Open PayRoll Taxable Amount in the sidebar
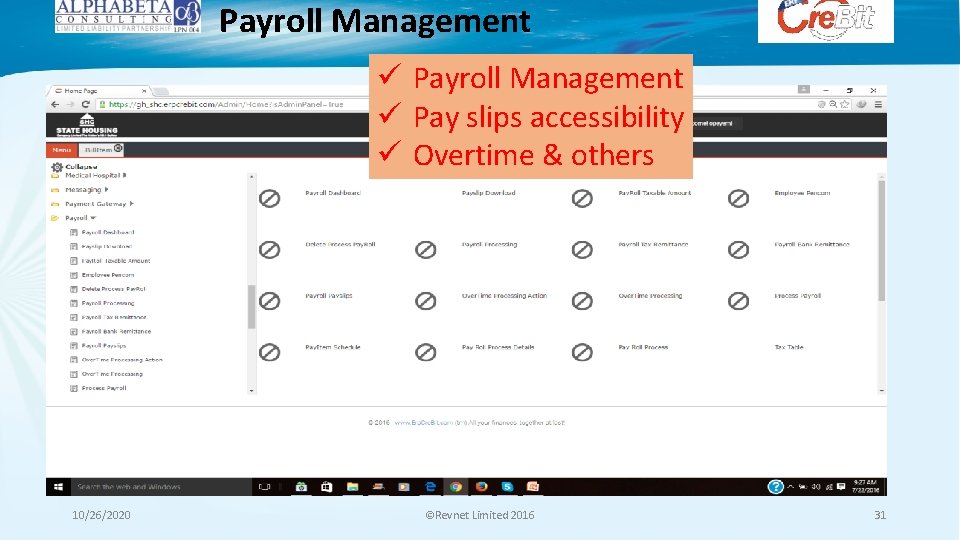The width and height of the screenshot is (960, 540). coord(116,261)
